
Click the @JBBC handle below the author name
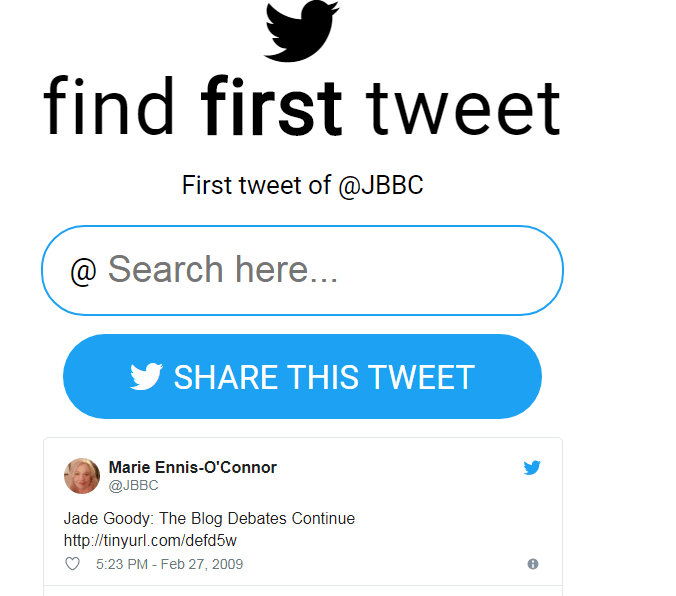coord(134,486)
